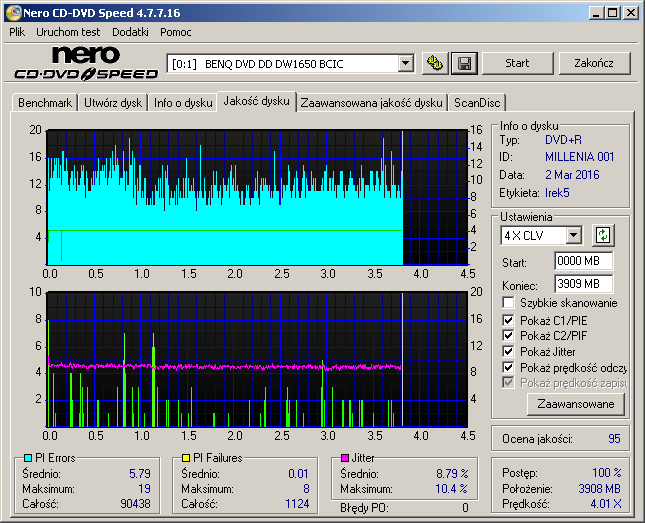645x523 pixels.
Task: Open the Uruchom test menu
Action: (68, 32)
